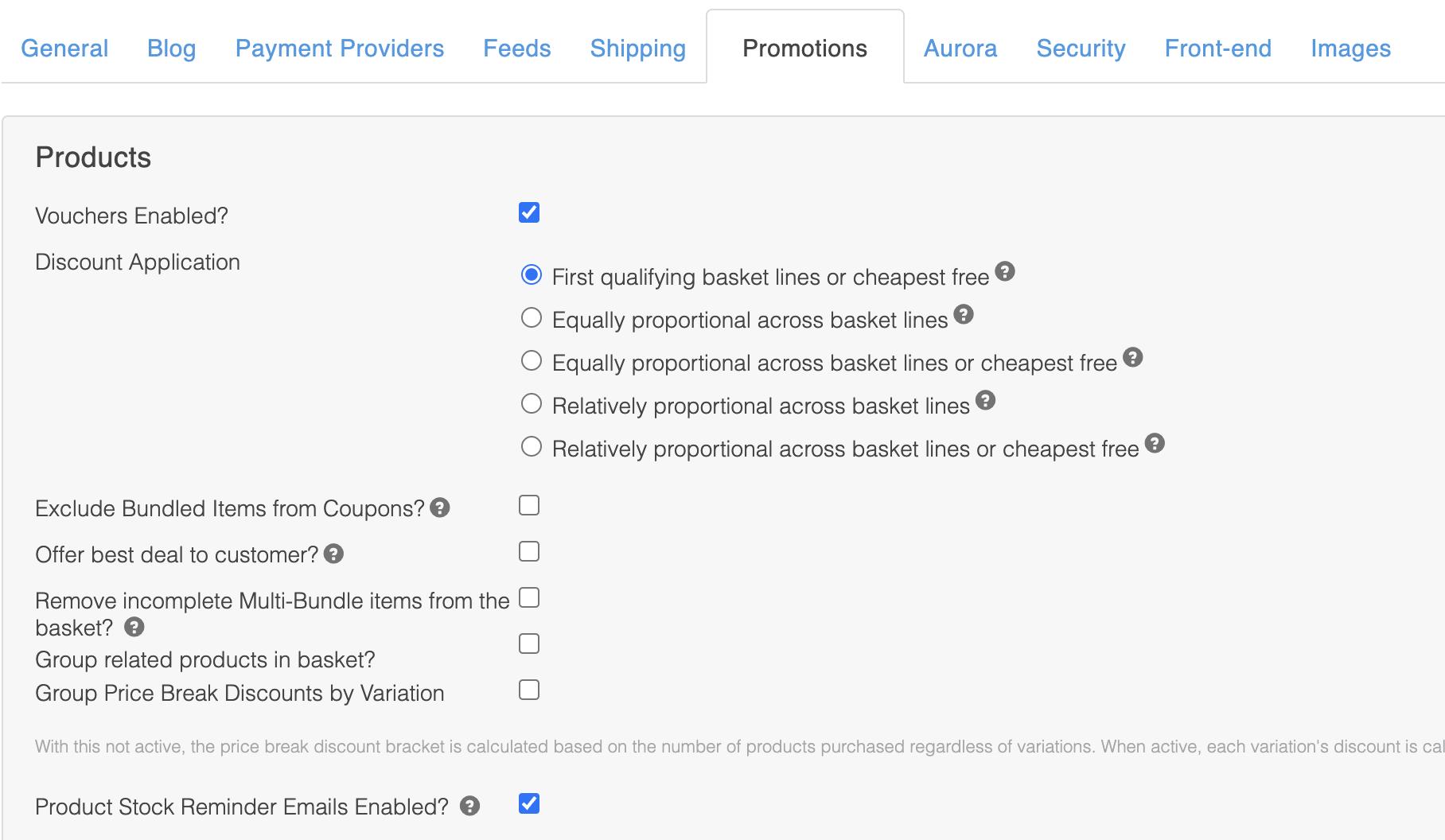The image size is (1445, 840).
Task: Open the Shipping tab
Action: coord(638,49)
